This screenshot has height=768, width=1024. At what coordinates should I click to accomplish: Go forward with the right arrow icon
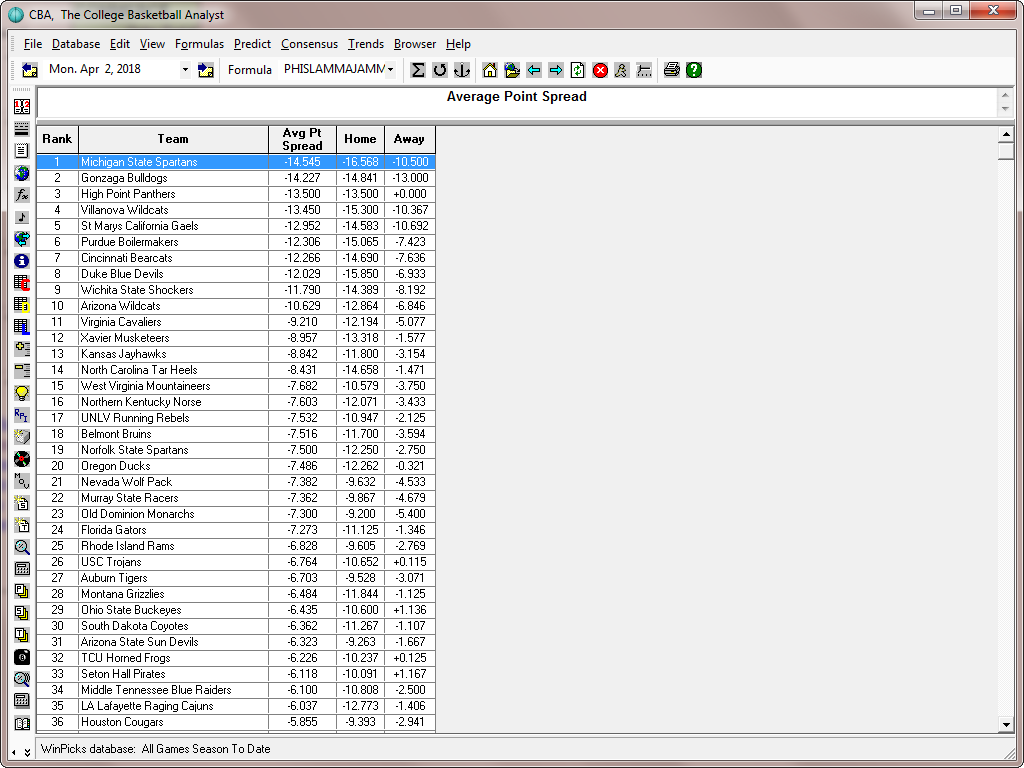(x=556, y=70)
